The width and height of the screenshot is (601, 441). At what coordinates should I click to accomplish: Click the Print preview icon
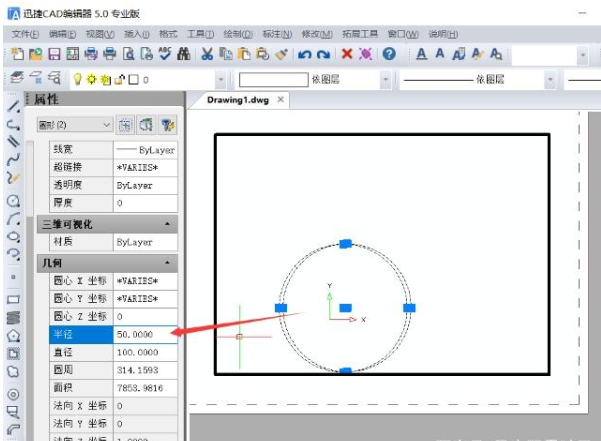click(128, 54)
